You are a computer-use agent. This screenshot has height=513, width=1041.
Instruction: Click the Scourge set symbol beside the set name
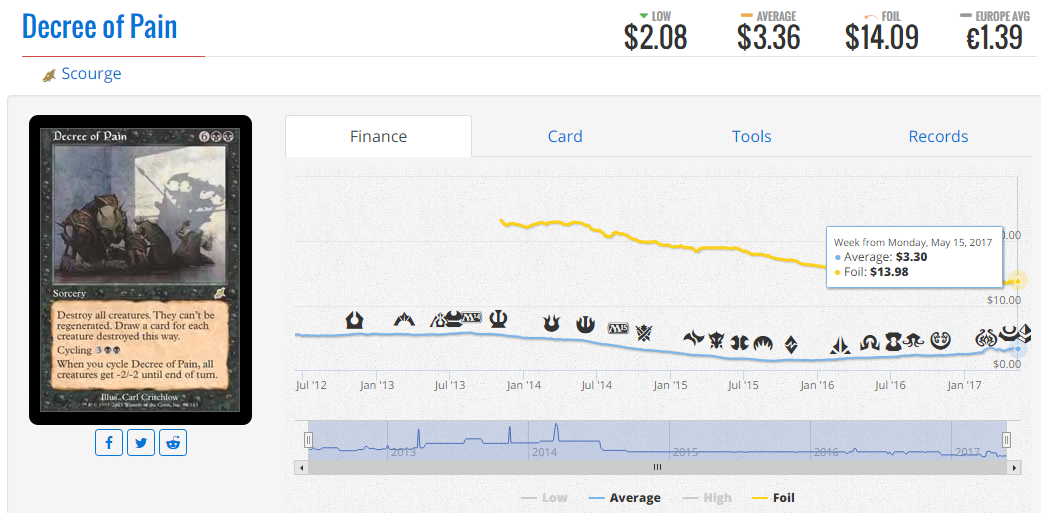pyautogui.click(x=49, y=76)
